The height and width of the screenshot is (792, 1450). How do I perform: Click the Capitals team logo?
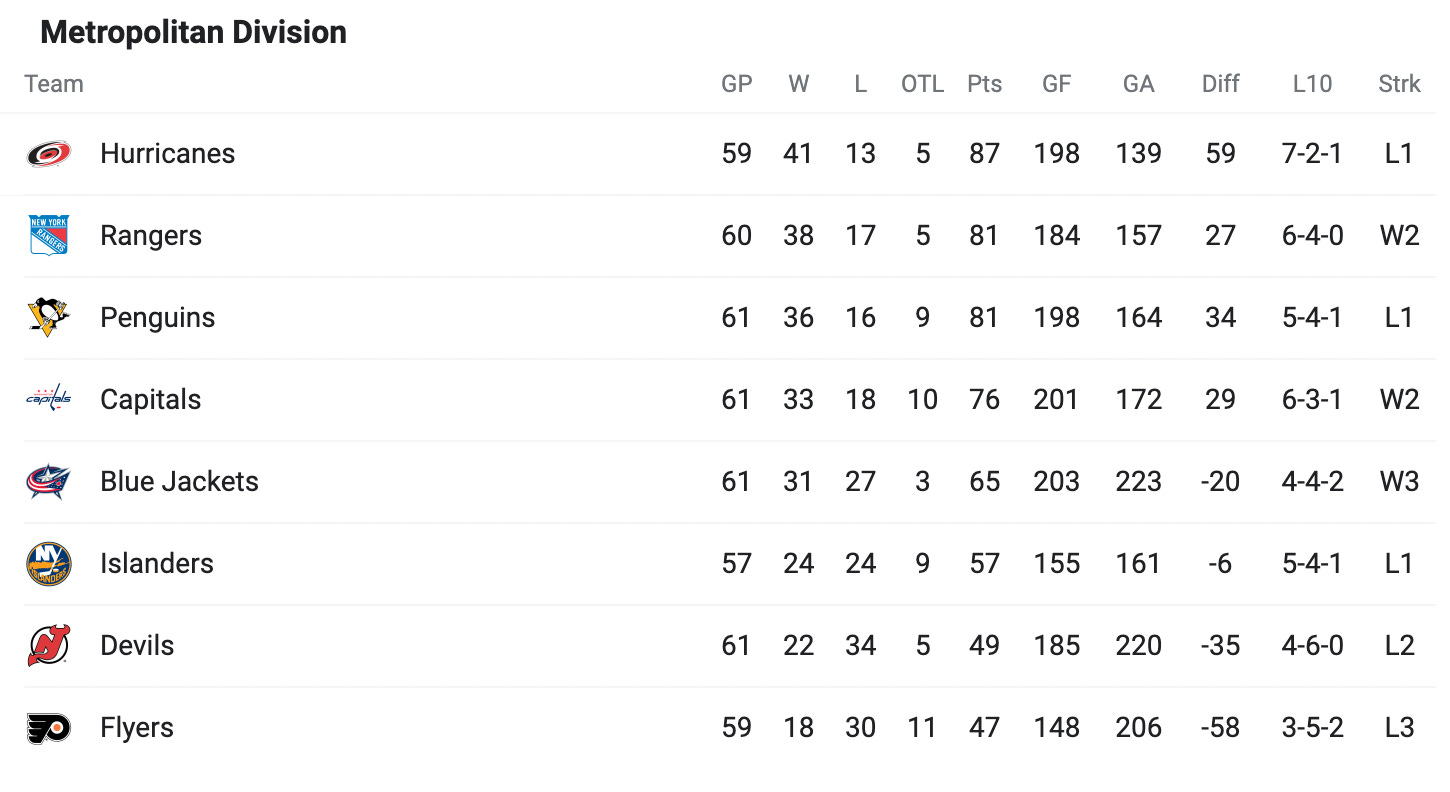tap(49, 400)
